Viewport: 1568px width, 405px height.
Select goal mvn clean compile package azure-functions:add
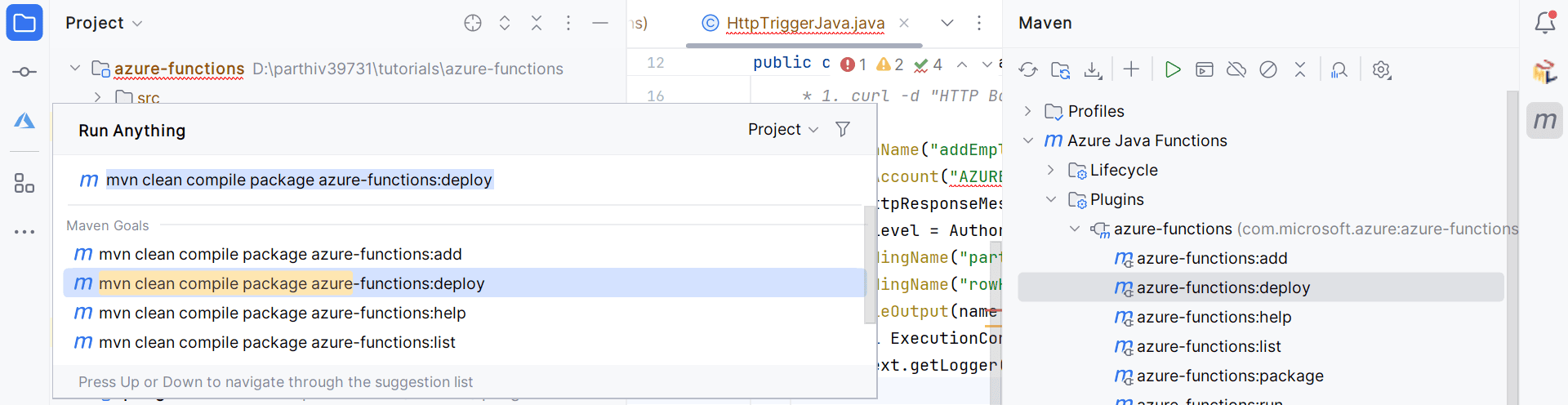(464, 254)
